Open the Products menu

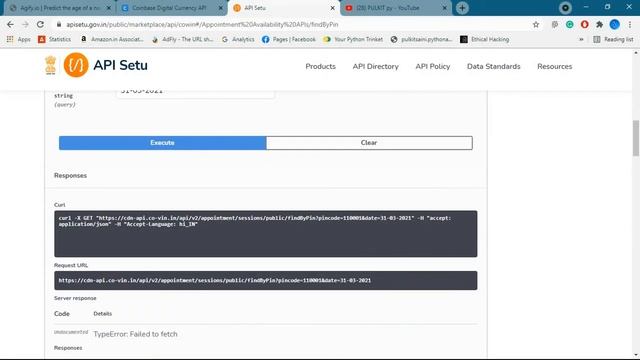[x=320, y=67]
